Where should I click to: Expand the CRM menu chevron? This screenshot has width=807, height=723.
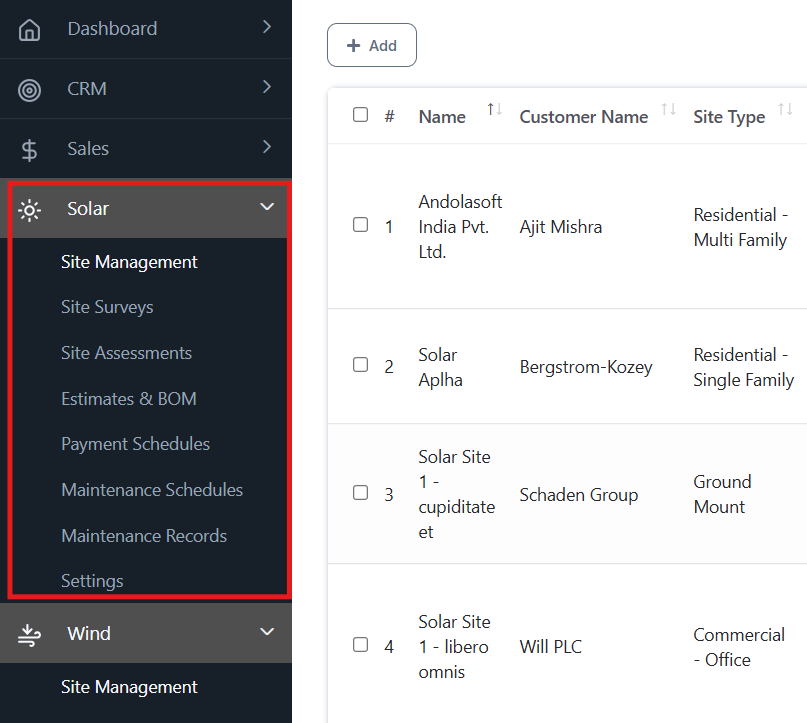click(x=267, y=88)
